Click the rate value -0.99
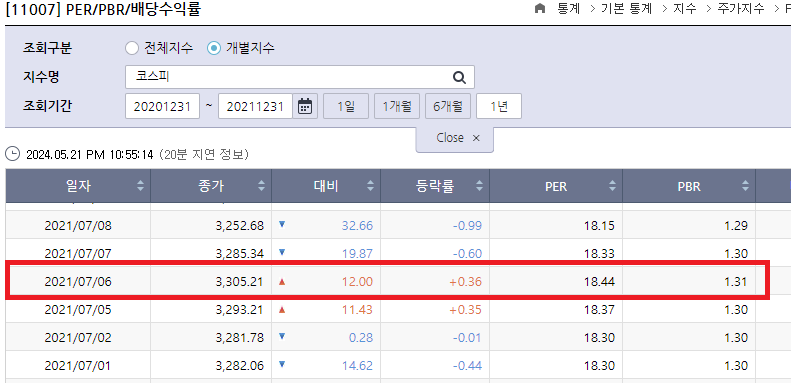The image size is (791, 383). (466, 226)
